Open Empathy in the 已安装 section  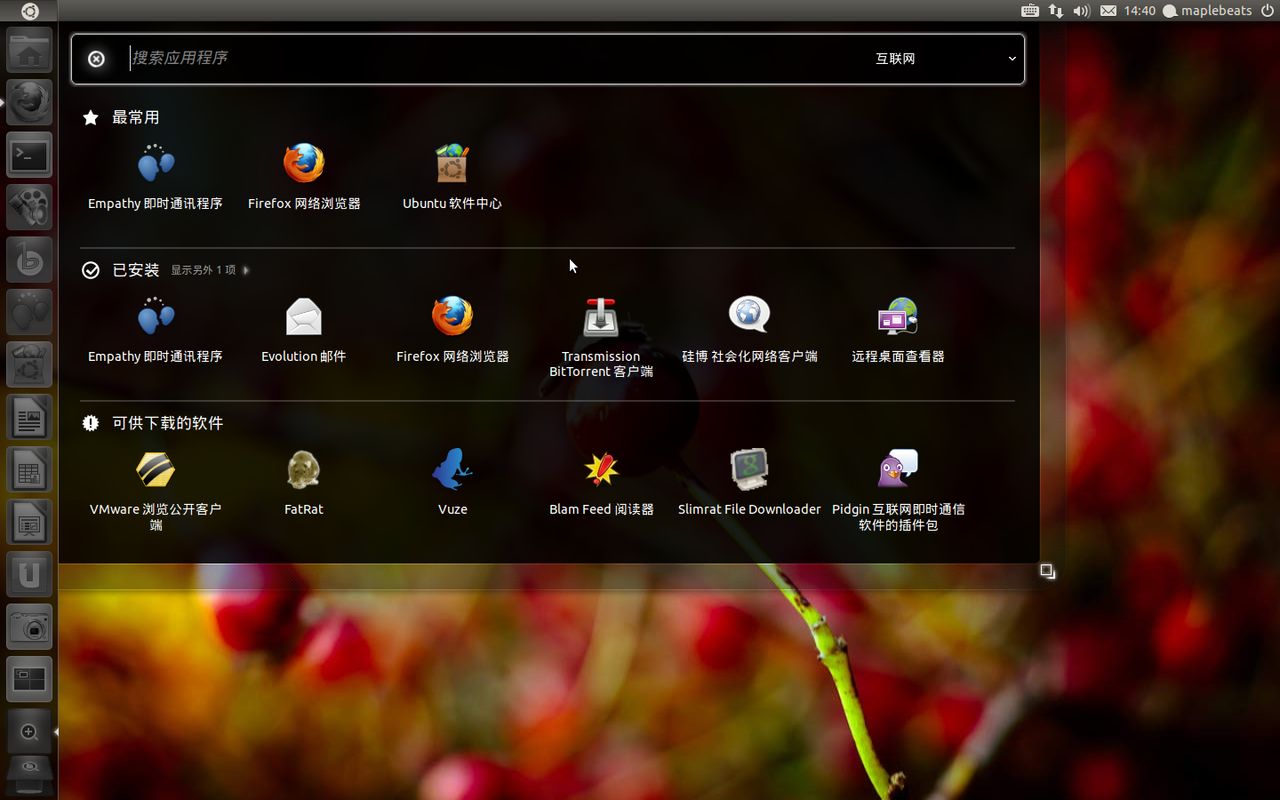[x=155, y=330]
